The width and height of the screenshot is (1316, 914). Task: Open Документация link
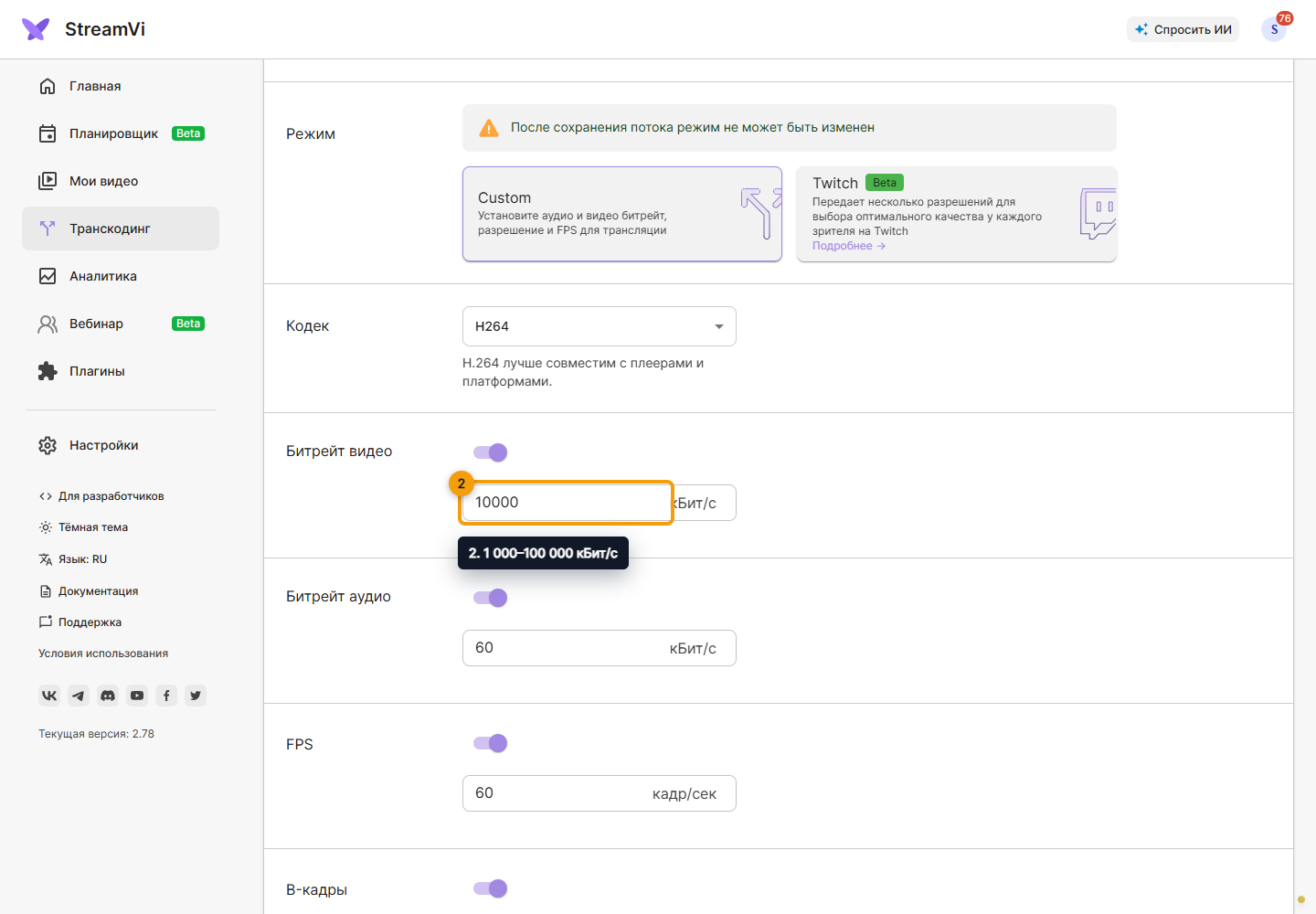pyautogui.click(x=89, y=591)
